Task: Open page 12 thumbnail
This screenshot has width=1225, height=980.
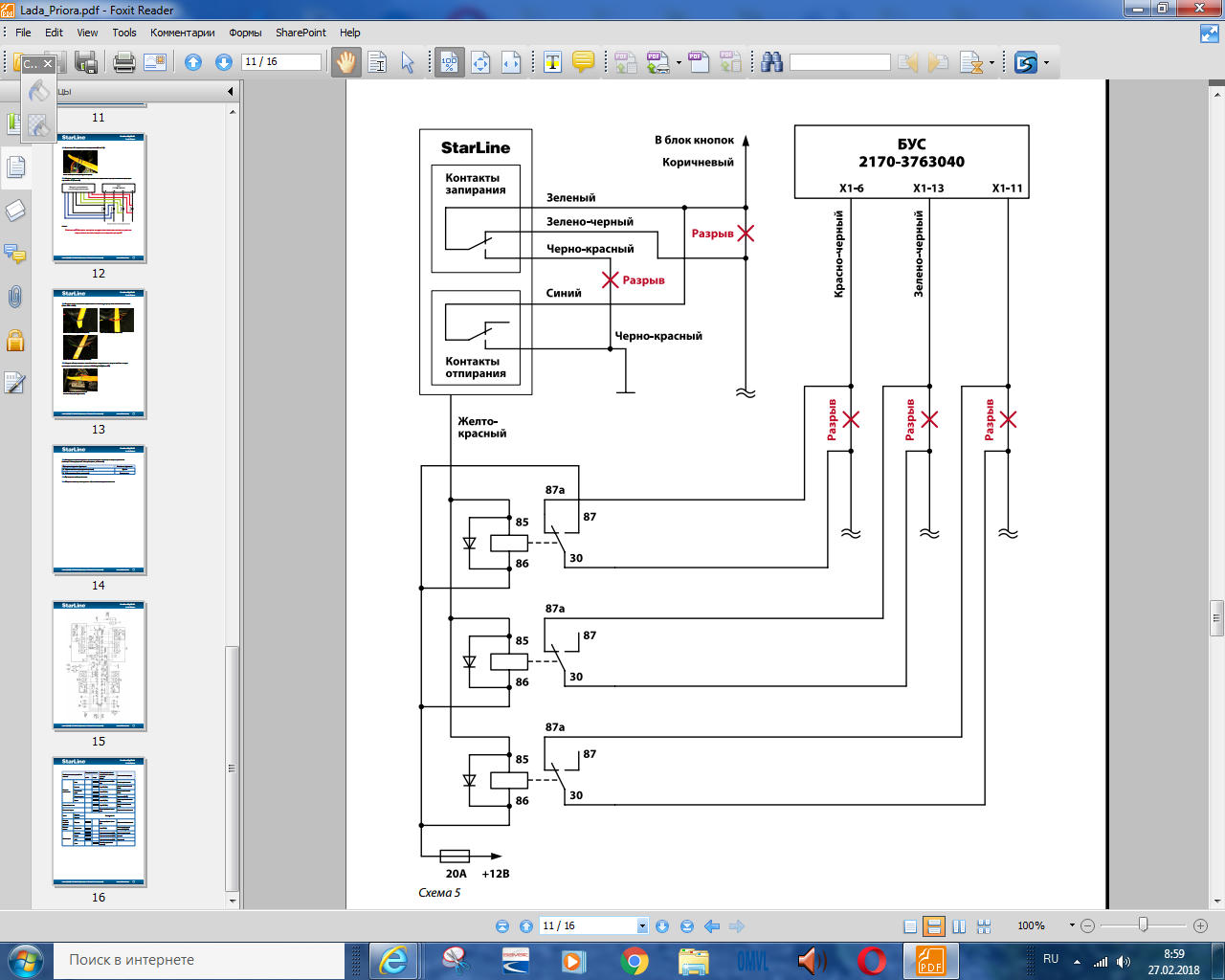Action: (x=99, y=198)
